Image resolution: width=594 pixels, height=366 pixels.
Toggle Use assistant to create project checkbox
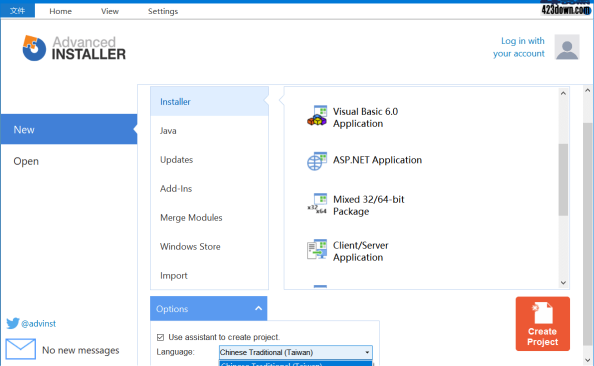[160, 337]
